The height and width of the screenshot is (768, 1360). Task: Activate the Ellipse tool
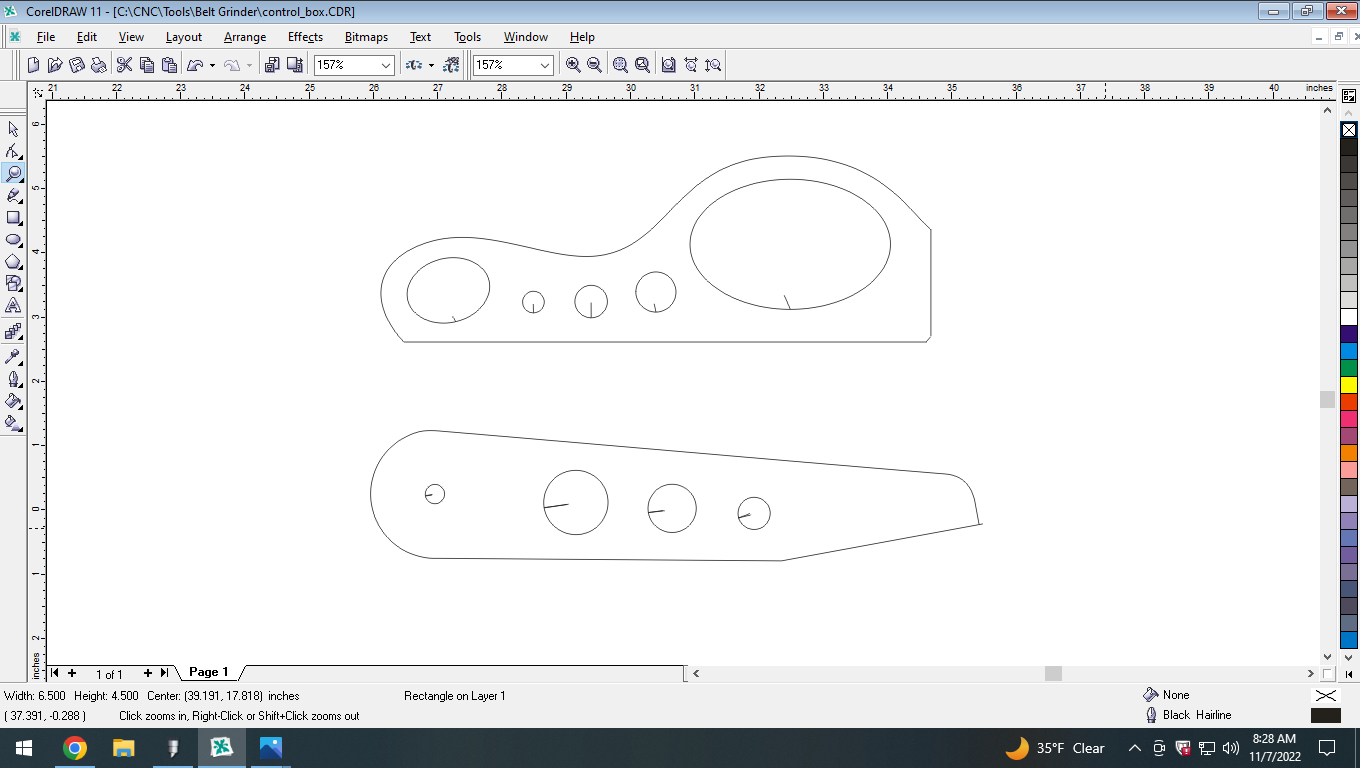pos(13,240)
